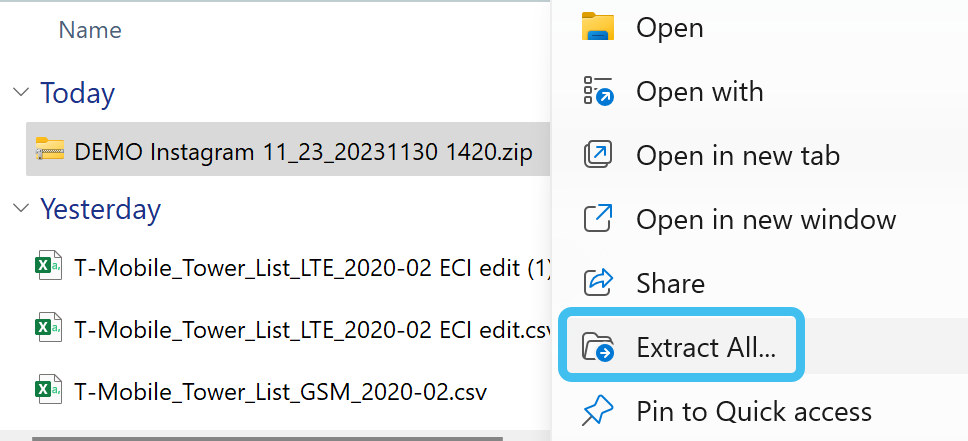Screen dimensions: 968x441
Task: Select T-Mobile_Tower_List_LTE_2020-02 ECI edit.csv file
Action: coord(312,328)
